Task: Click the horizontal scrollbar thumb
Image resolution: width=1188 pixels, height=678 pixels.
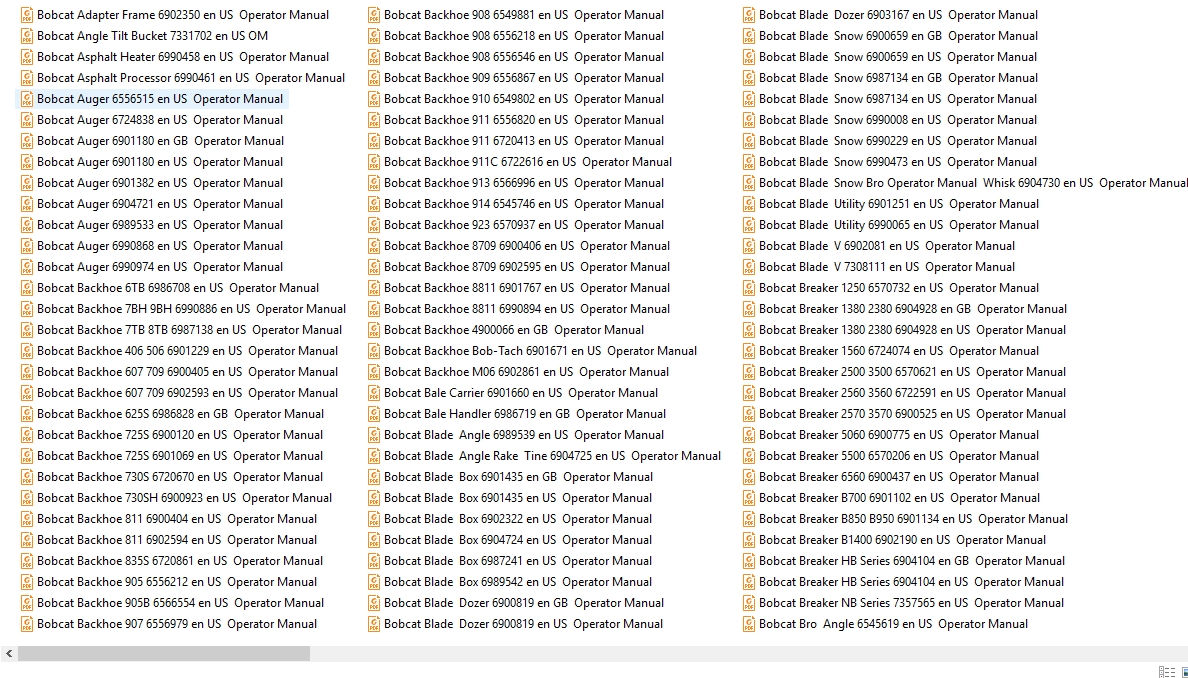Action: pos(164,653)
